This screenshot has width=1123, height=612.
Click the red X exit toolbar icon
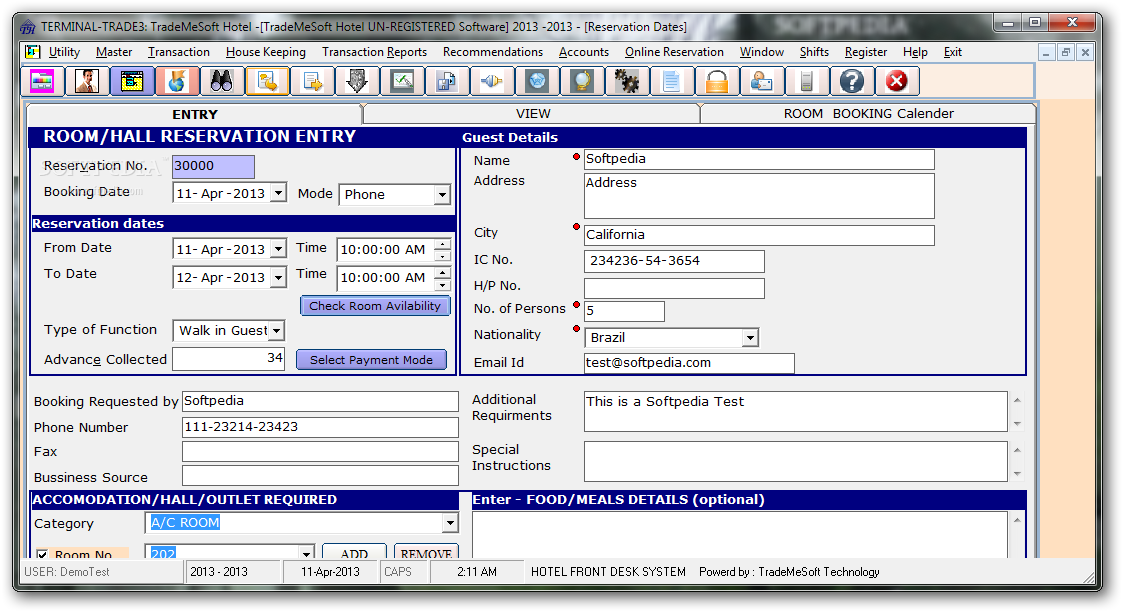896,82
